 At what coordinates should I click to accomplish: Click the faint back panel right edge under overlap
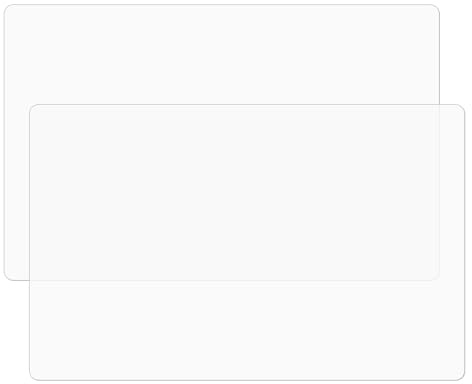pos(439,192)
